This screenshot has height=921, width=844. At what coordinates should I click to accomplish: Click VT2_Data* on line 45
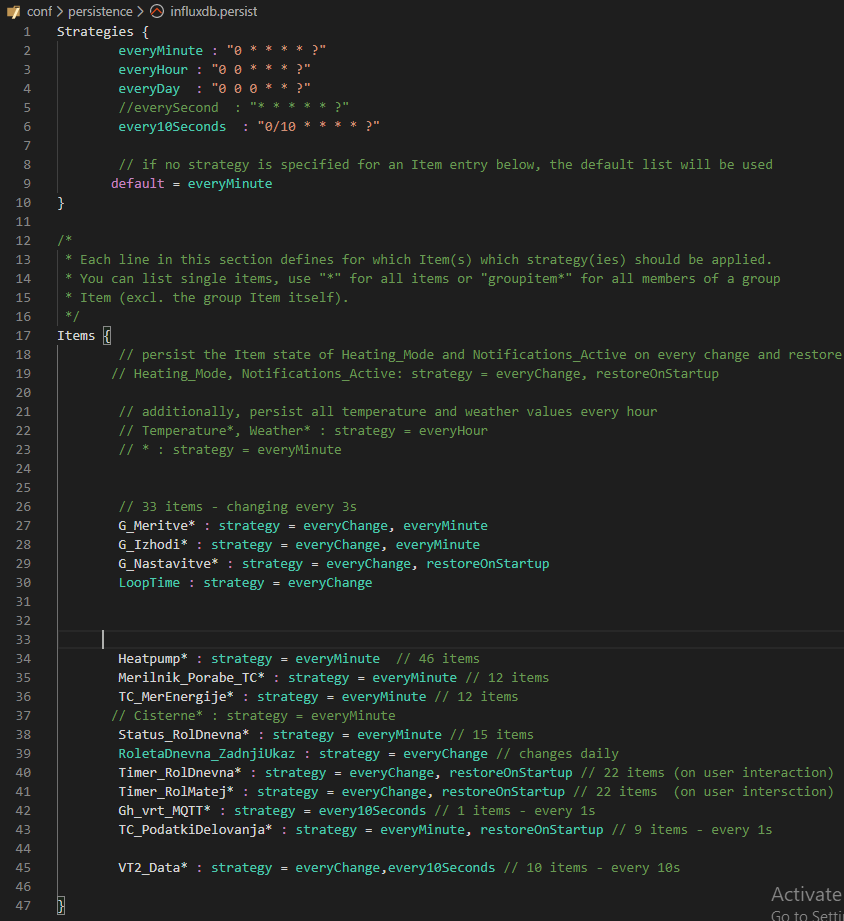153,868
